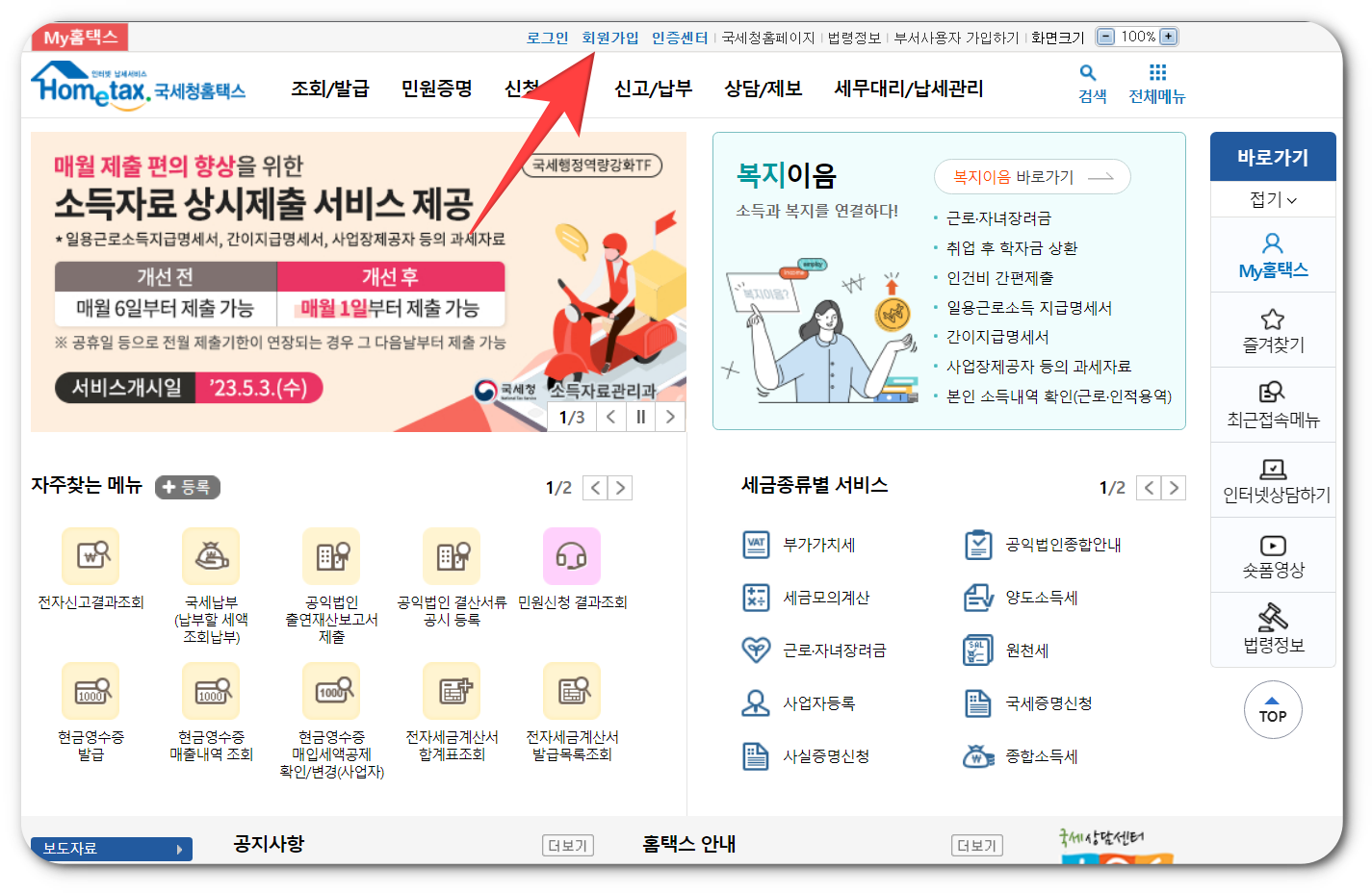Image resolution: width=1372 pixels, height=893 pixels.
Task: Select the 숏폼영상 video icon in sidebar
Action: 1273,544
